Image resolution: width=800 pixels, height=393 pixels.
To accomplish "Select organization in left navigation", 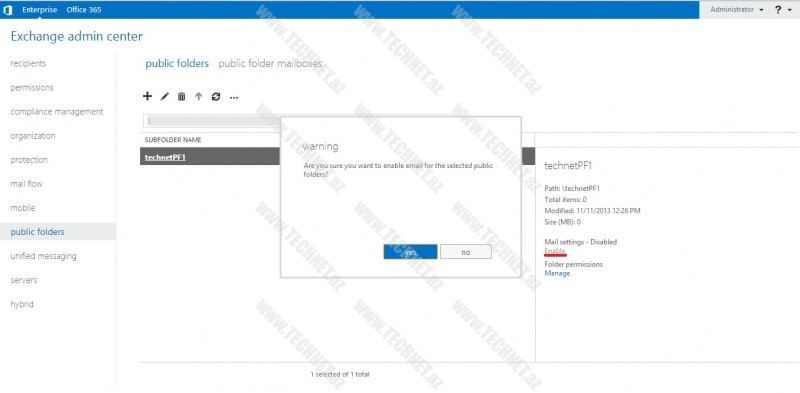I will [33, 136].
